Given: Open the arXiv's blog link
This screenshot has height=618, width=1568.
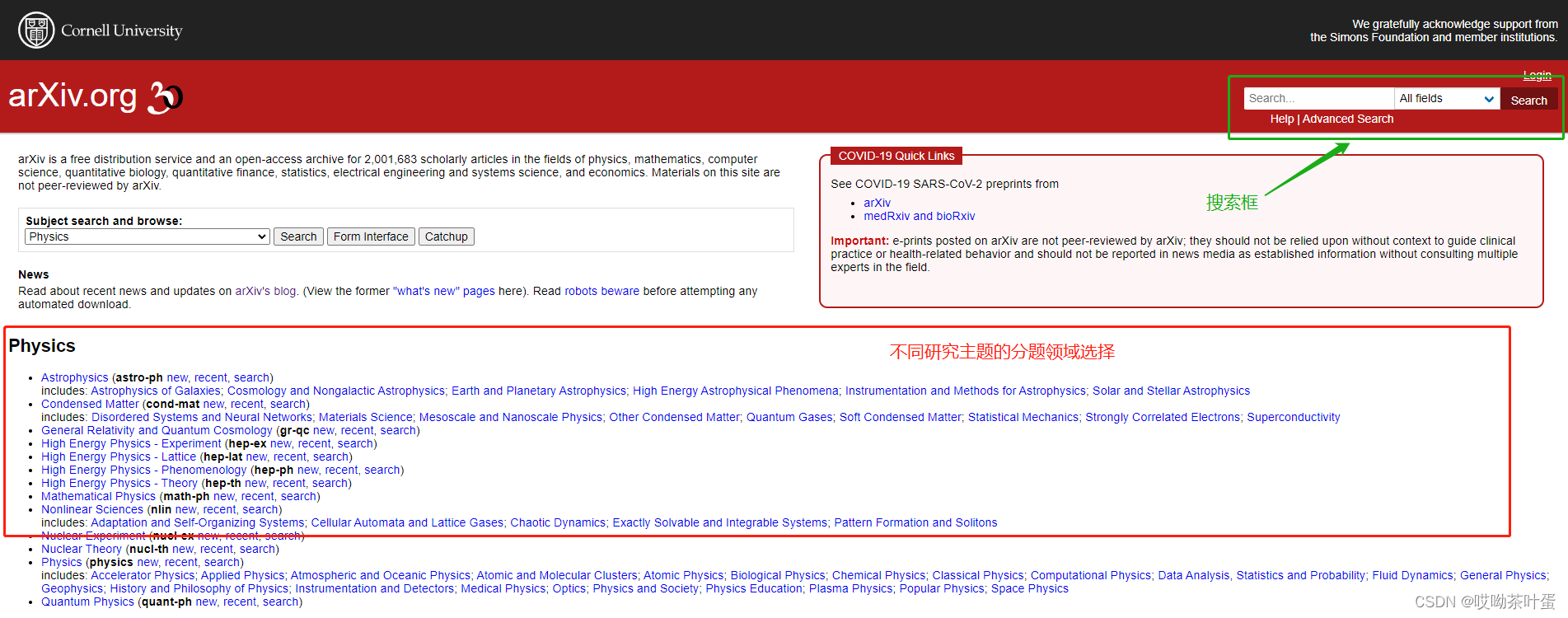Looking at the screenshot, I should click(x=266, y=291).
